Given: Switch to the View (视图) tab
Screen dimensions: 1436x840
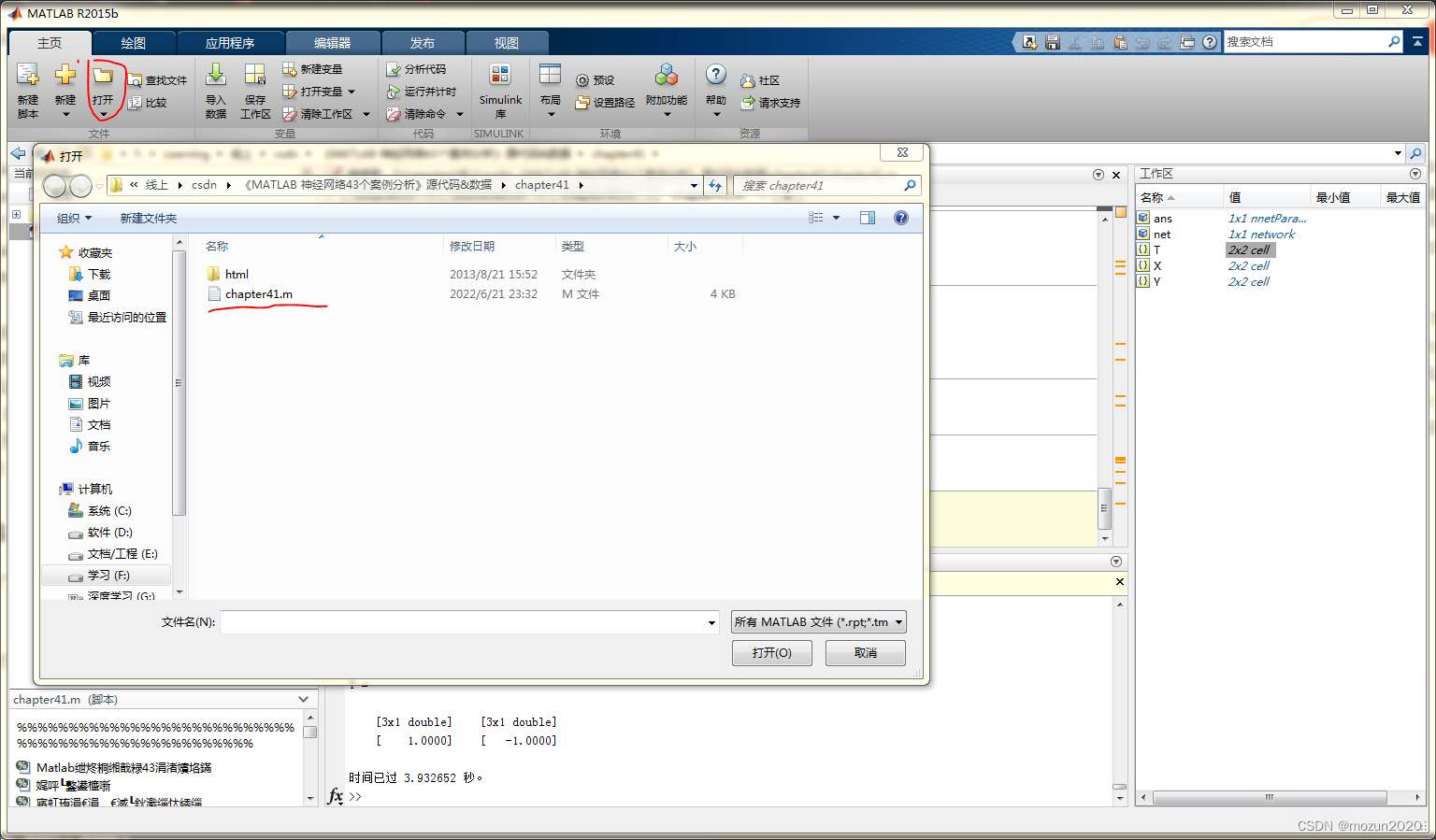Looking at the screenshot, I should (507, 43).
